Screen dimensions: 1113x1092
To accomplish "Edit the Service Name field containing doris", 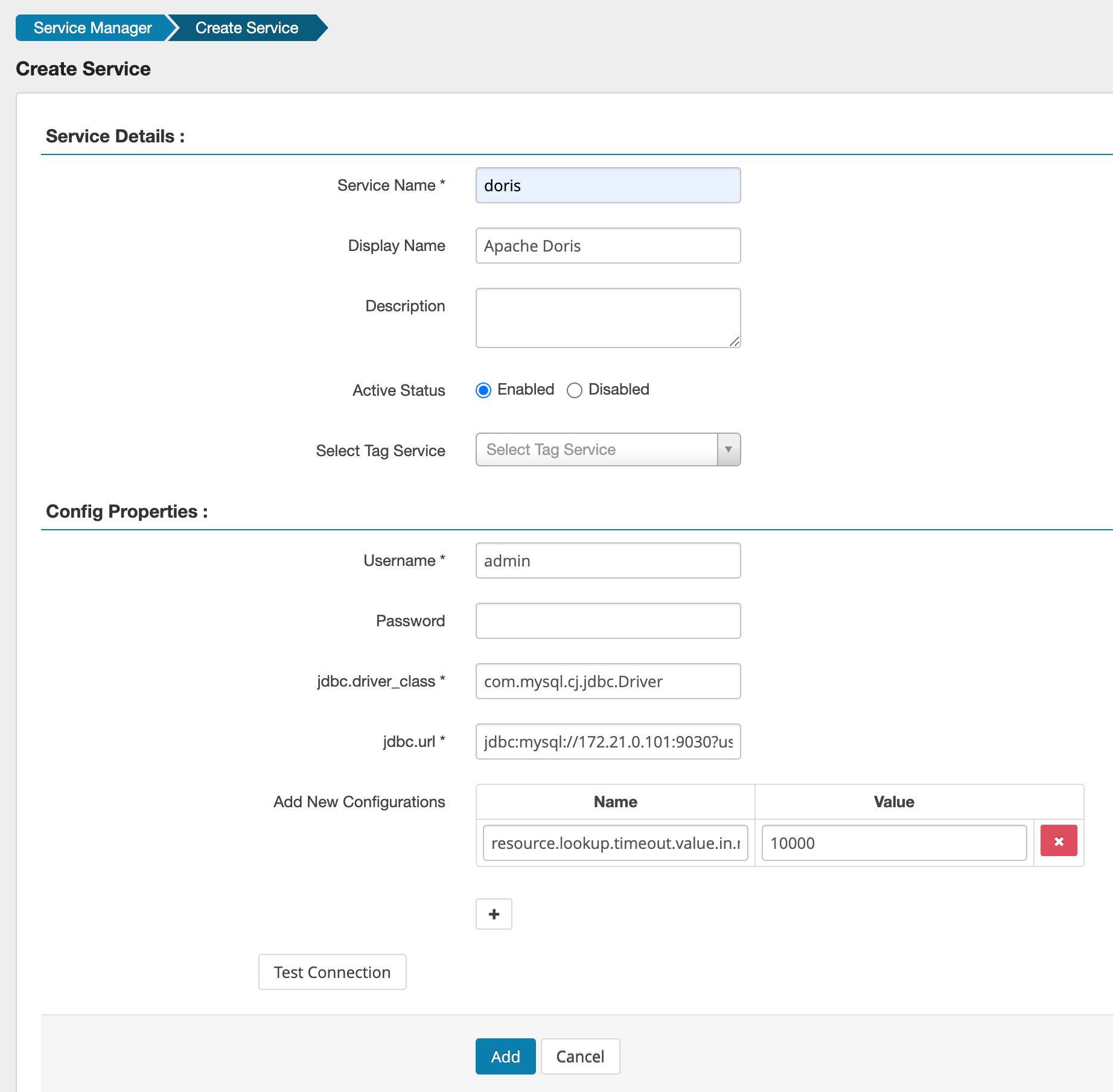I will pos(607,185).
